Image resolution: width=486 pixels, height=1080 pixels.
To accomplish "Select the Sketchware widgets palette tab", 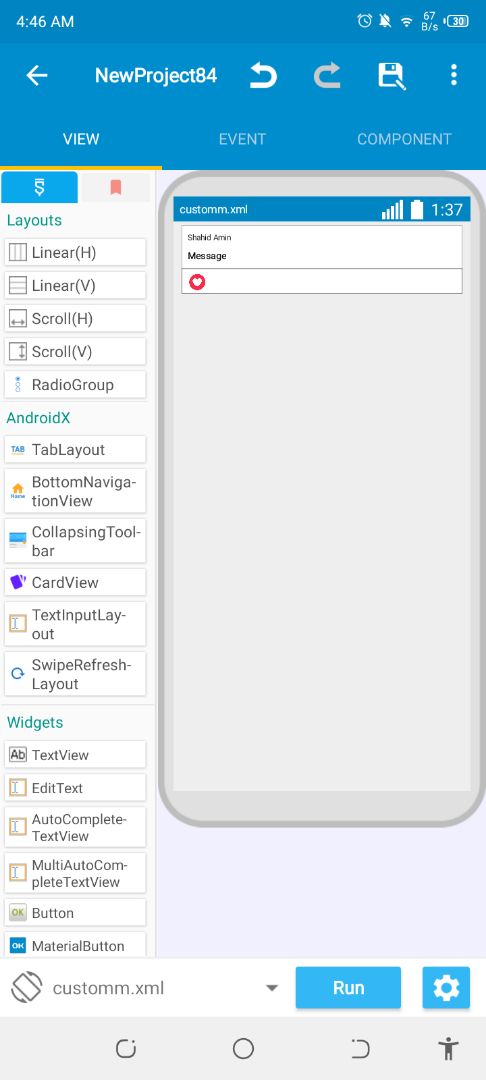I will (40, 187).
